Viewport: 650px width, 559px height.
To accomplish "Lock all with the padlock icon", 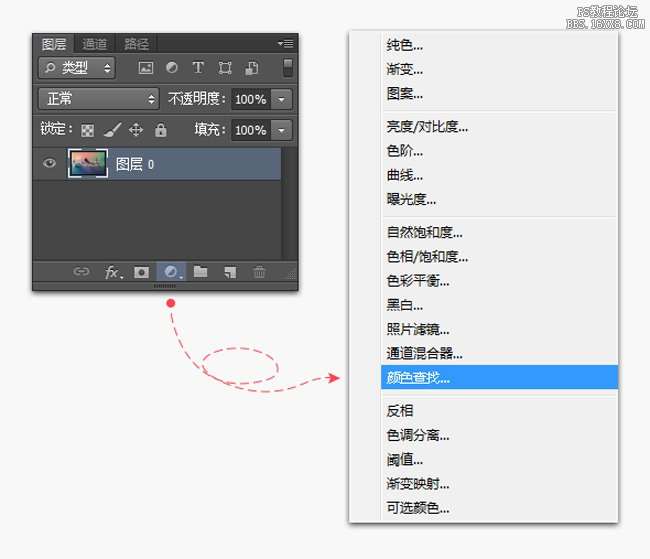I will [x=160, y=130].
